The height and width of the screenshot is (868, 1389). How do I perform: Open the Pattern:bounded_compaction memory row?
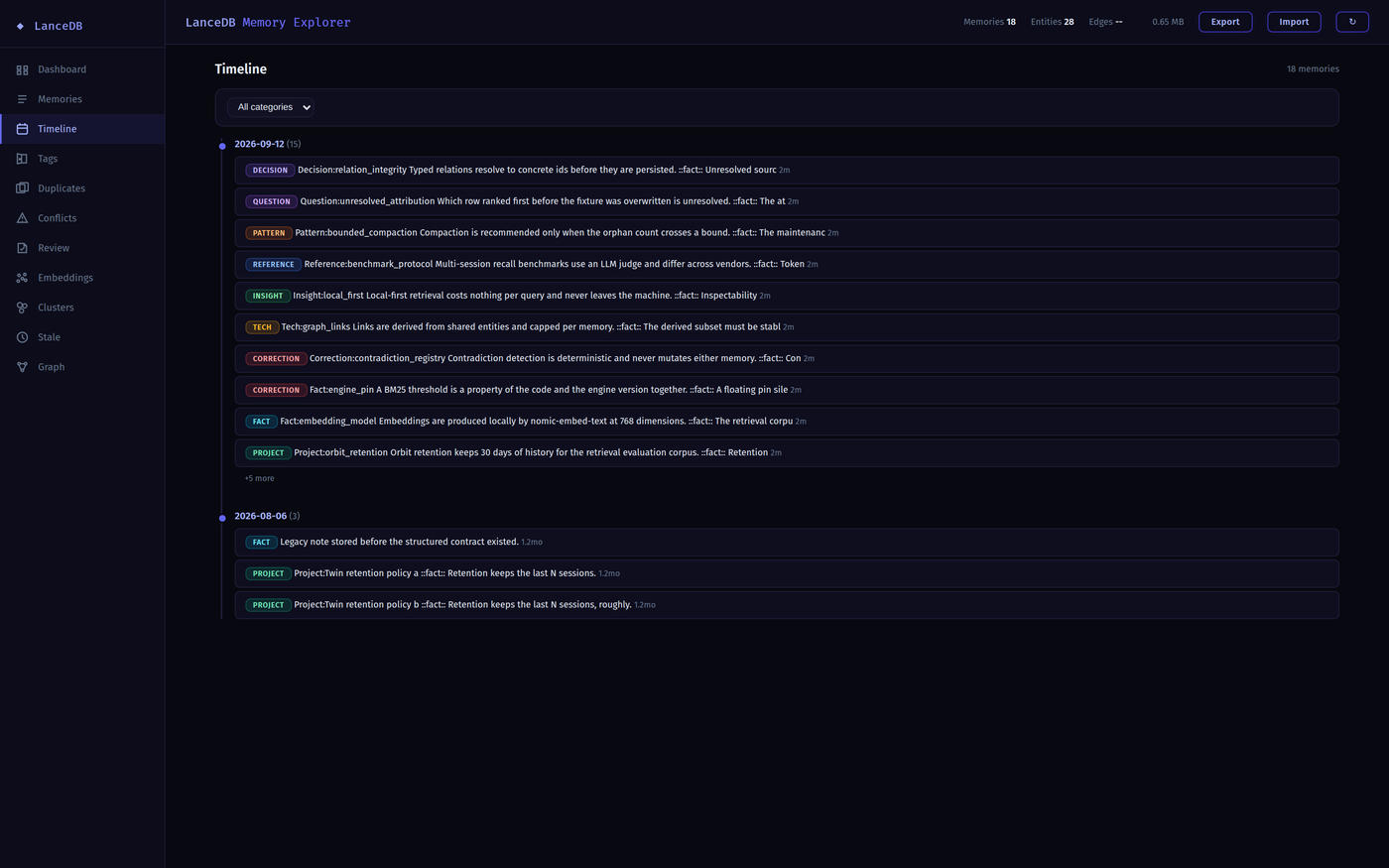point(787,233)
